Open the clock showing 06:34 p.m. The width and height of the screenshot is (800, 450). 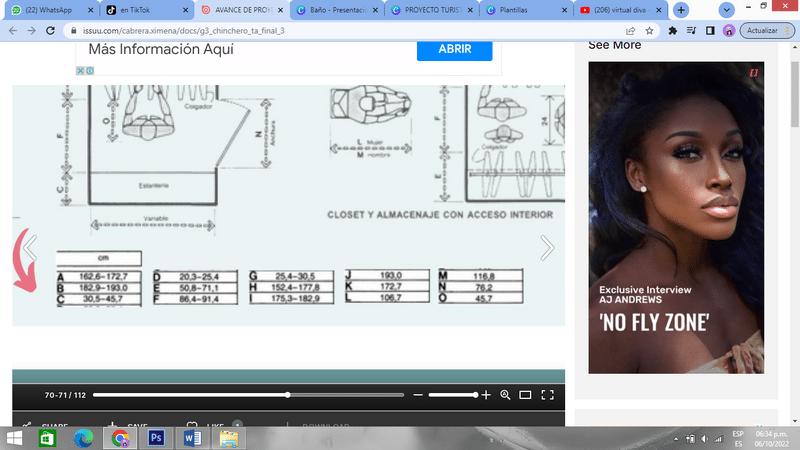pos(771,439)
